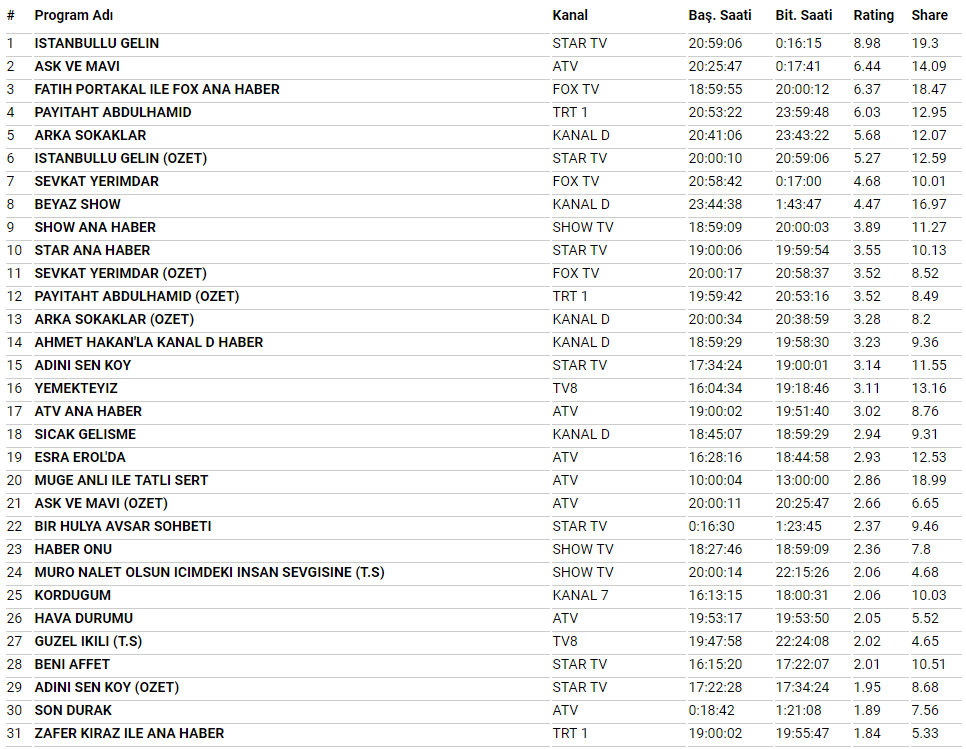The height and width of the screenshot is (749, 966).
Task: Open the ASK VE MAVI row at rank 2
Action: pos(77,66)
